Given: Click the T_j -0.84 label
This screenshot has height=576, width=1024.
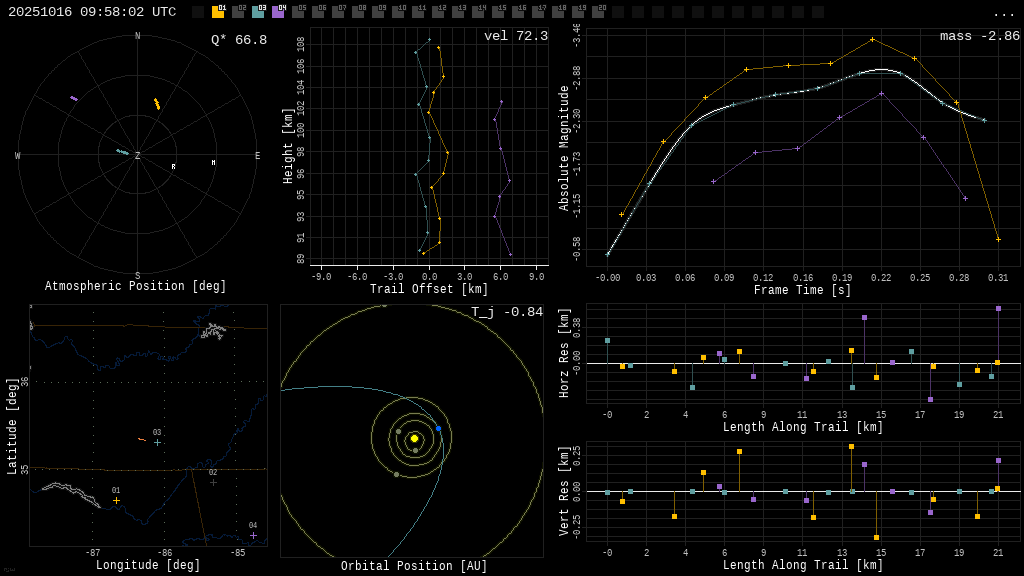Looking at the screenshot, I should click(507, 312).
